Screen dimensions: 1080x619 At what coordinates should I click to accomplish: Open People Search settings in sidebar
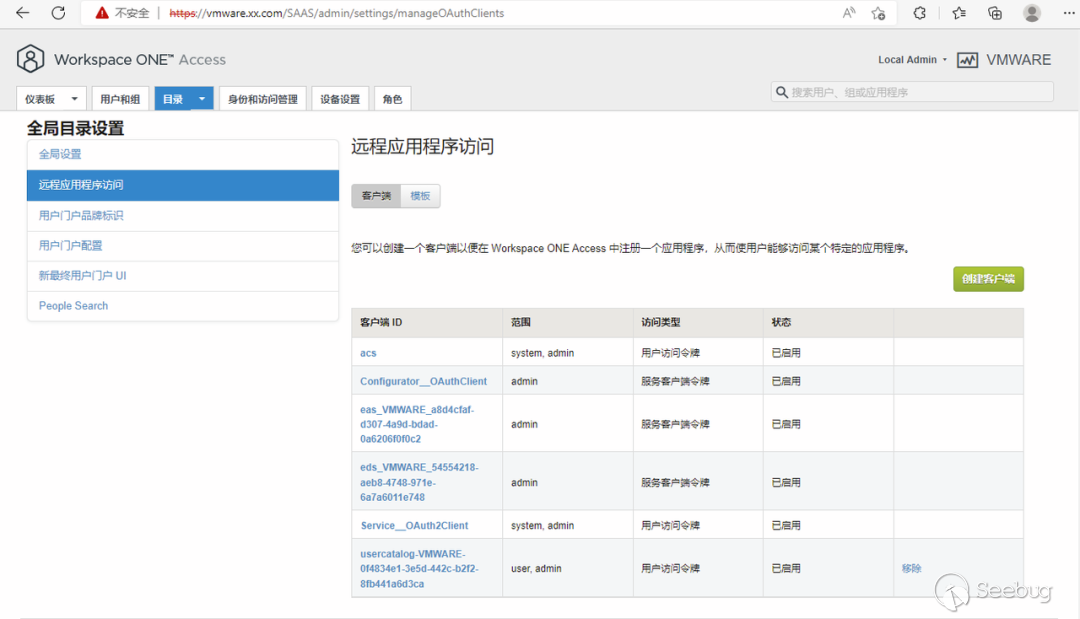point(73,306)
